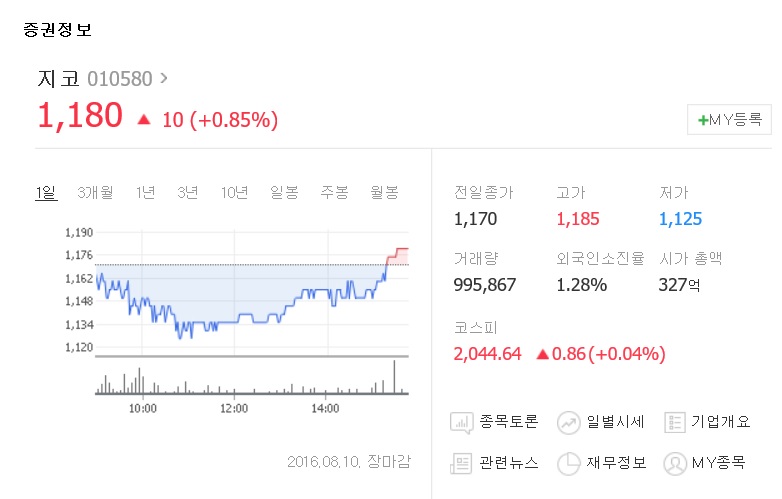Open the MY종목 person icon
Image resolution: width=782 pixels, height=499 pixels.
pyautogui.click(x=675, y=463)
